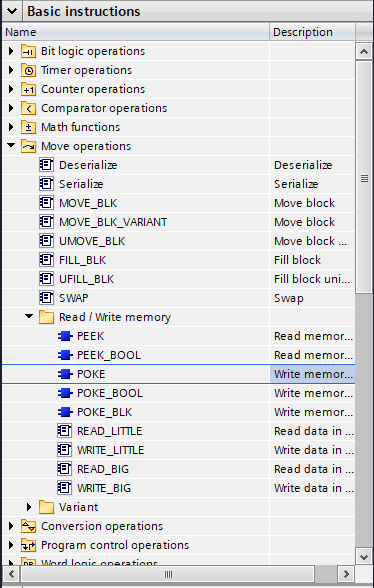Click the UFILL_BLK instruction icon
This screenshot has width=374, height=588.
pyautogui.click(x=47, y=279)
